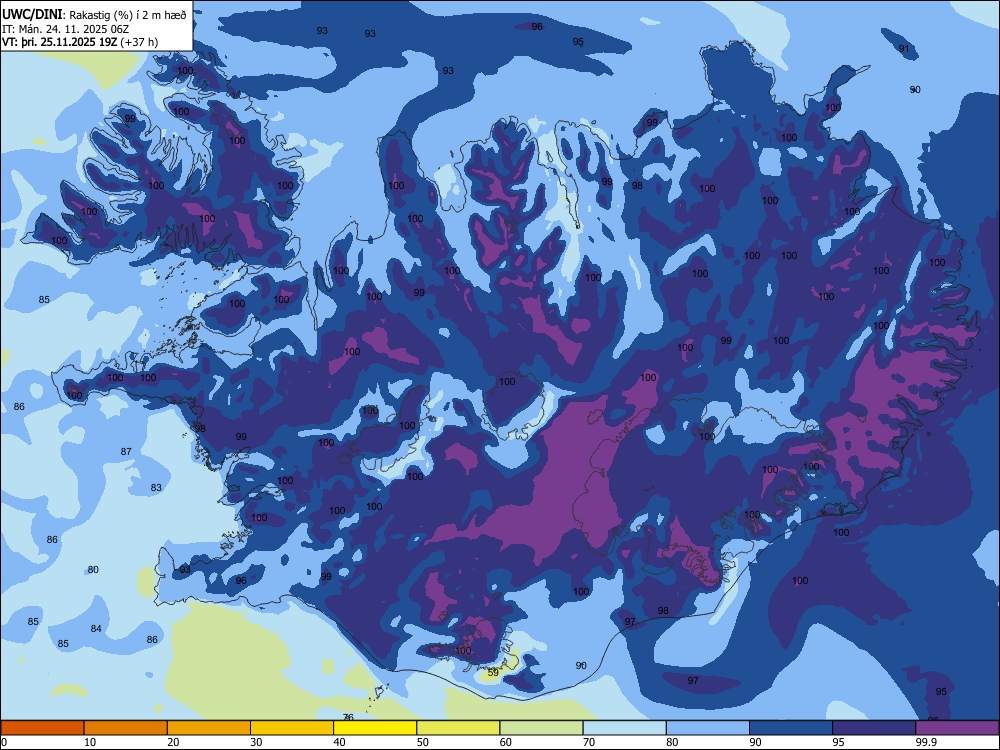
Task: Click the legend tick label 50
Action: coord(423,742)
